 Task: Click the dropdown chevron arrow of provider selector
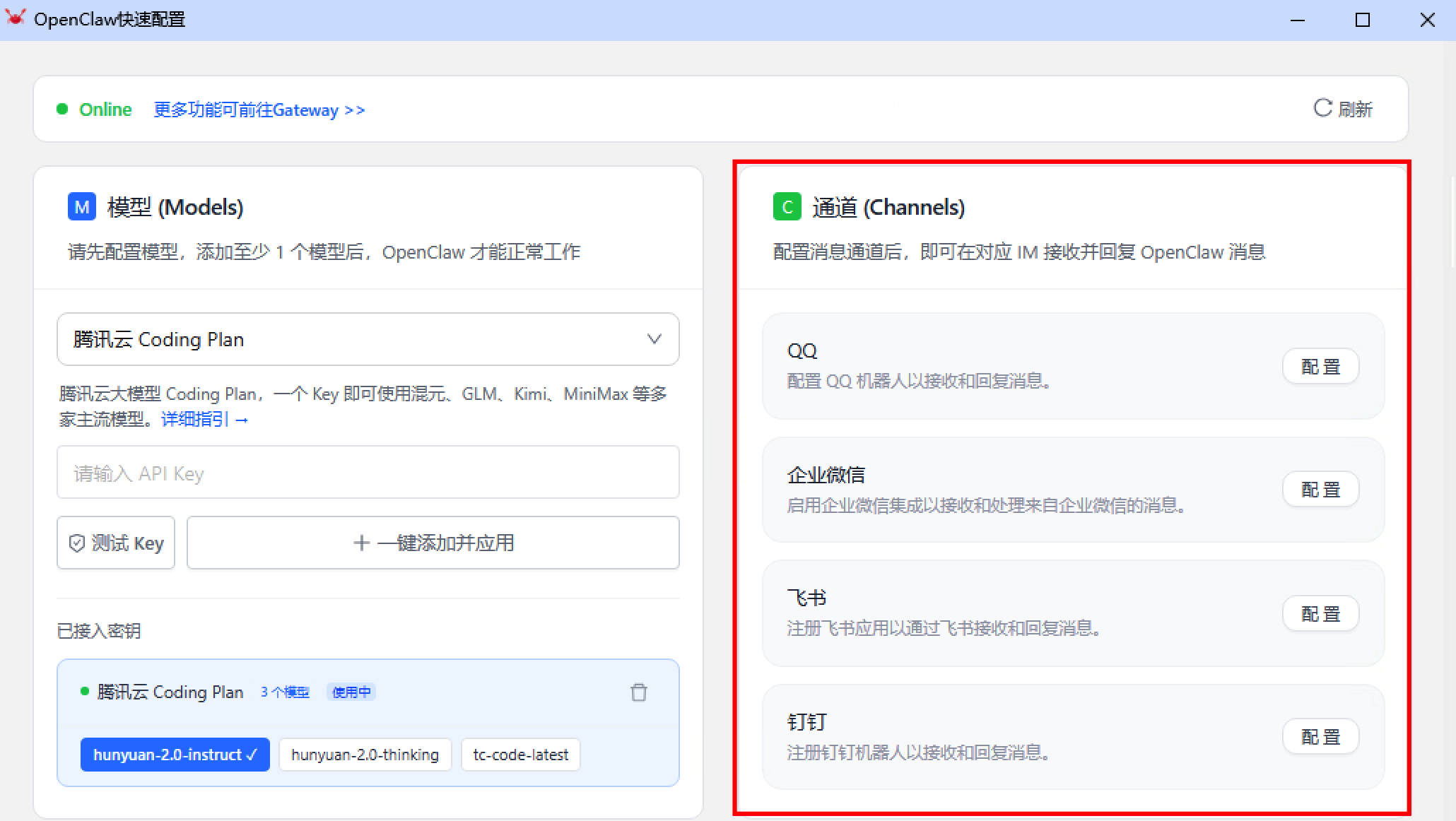pyautogui.click(x=654, y=339)
